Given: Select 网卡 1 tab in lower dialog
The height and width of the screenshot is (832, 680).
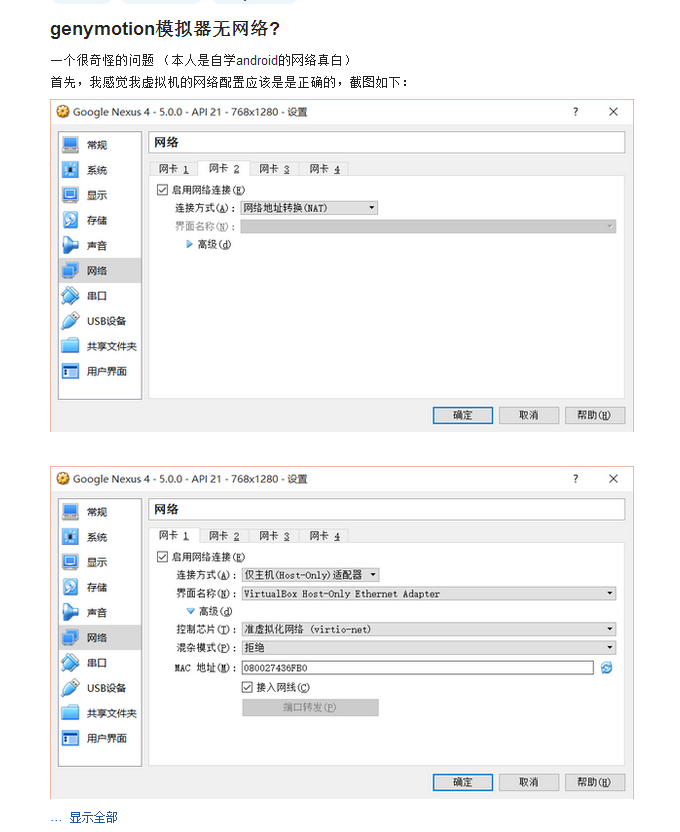Looking at the screenshot, I should point(173,535).
